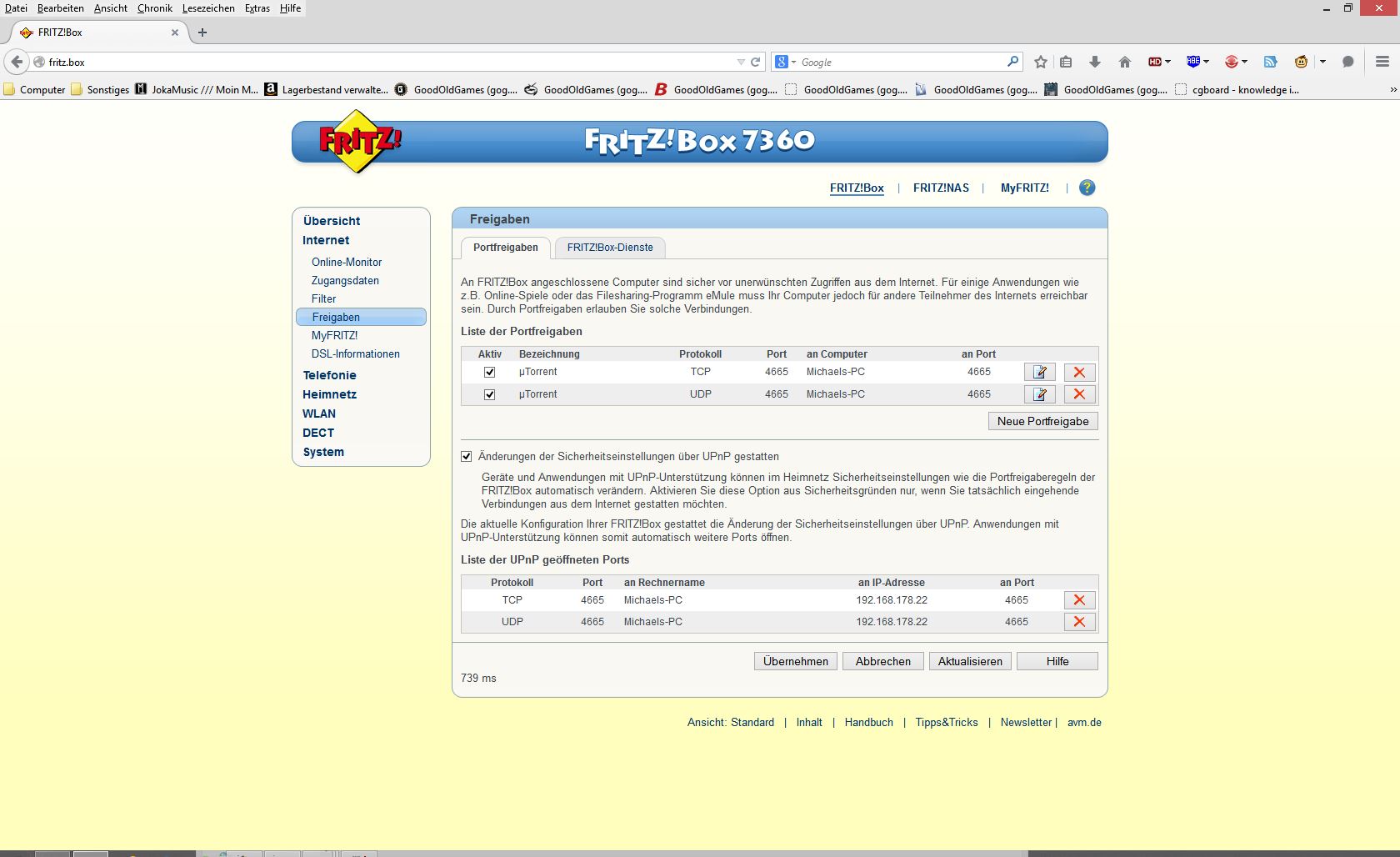This screenshot has width=1400, height=857.
Task: Click the Hilfe button
Action: [1057, 661]
